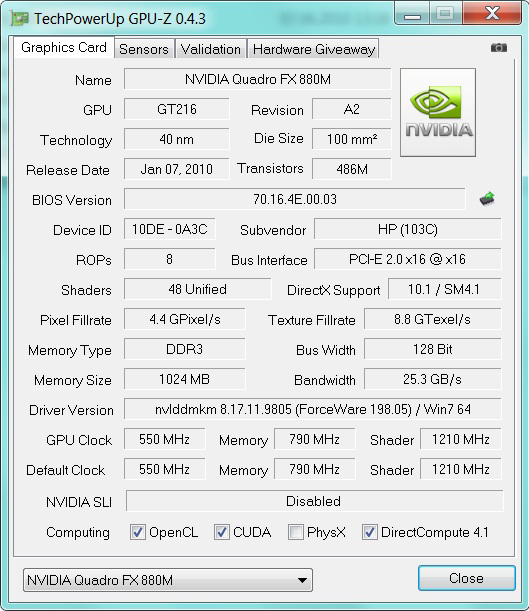Toggle the PhysX checkbox
529x611 pixels.
pyautogui.click(x=296, y=532)
